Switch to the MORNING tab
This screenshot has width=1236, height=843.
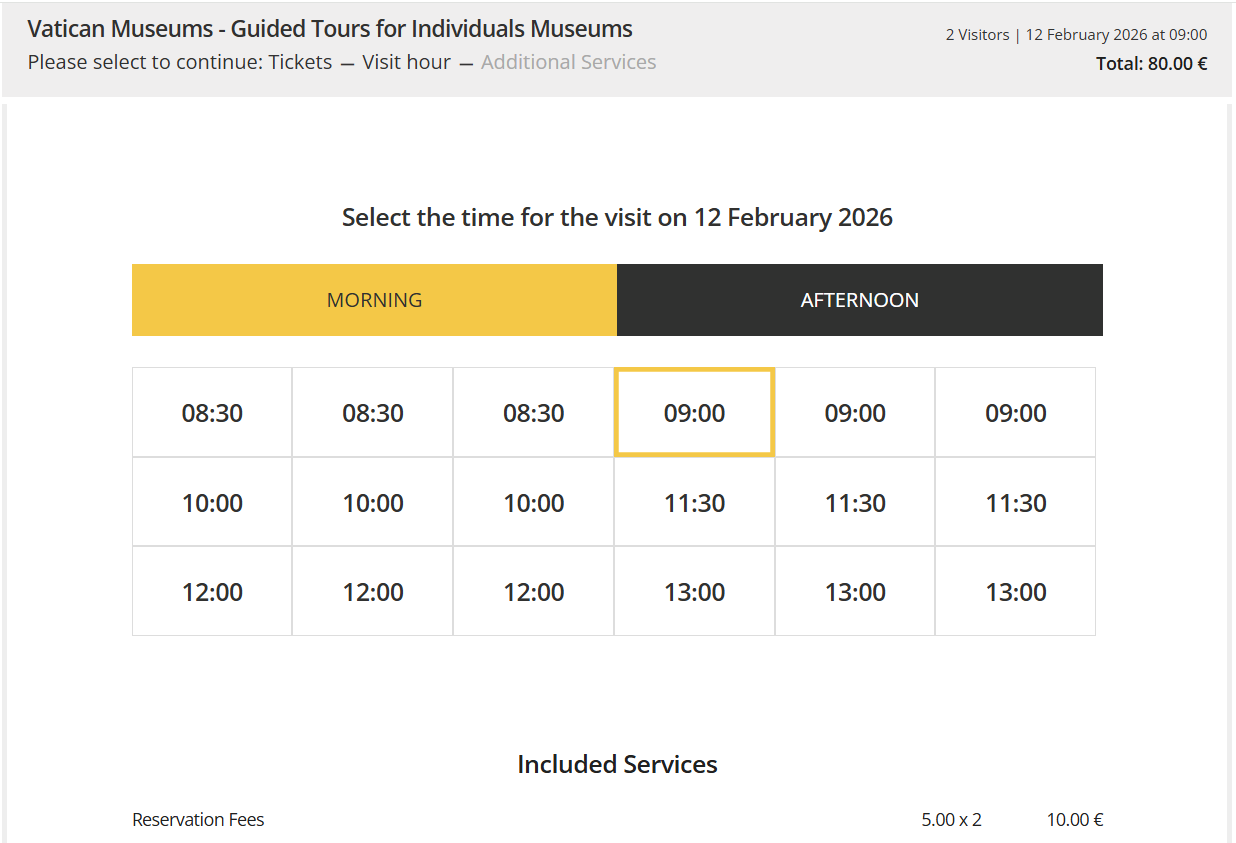[x=374, y=300]
